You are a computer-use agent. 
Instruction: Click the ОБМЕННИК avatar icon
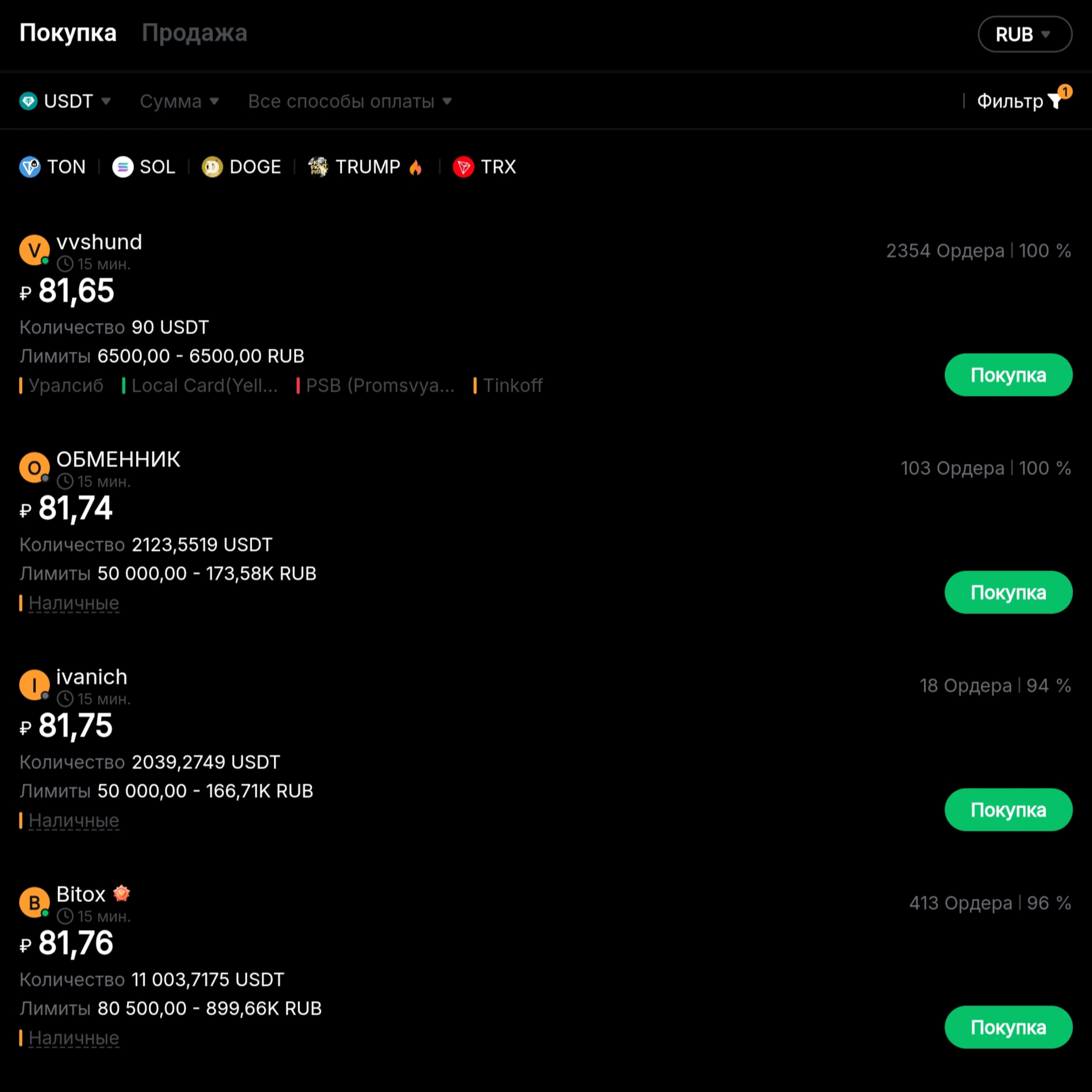tap(34, 467)
